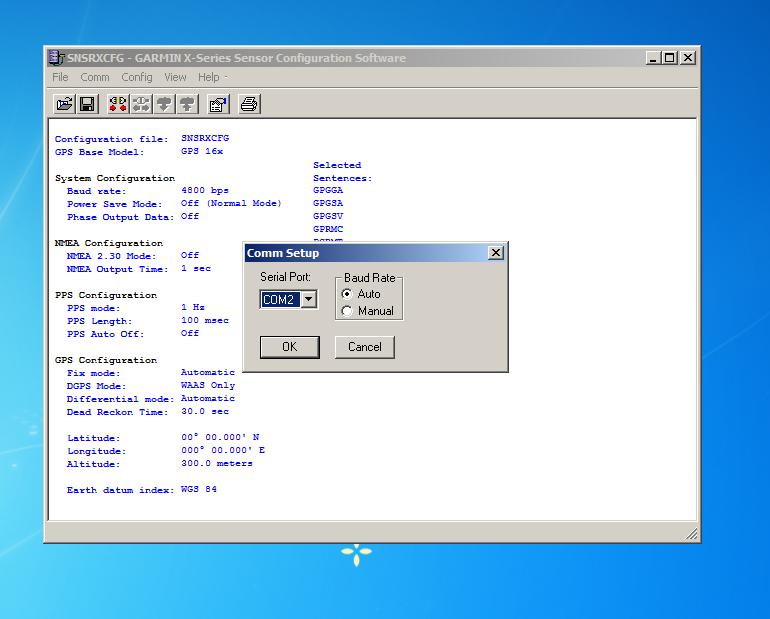Click the grayed upload-arrow toolbar icon
This screenshot has width=770, height=619.
tap(187, 104)
